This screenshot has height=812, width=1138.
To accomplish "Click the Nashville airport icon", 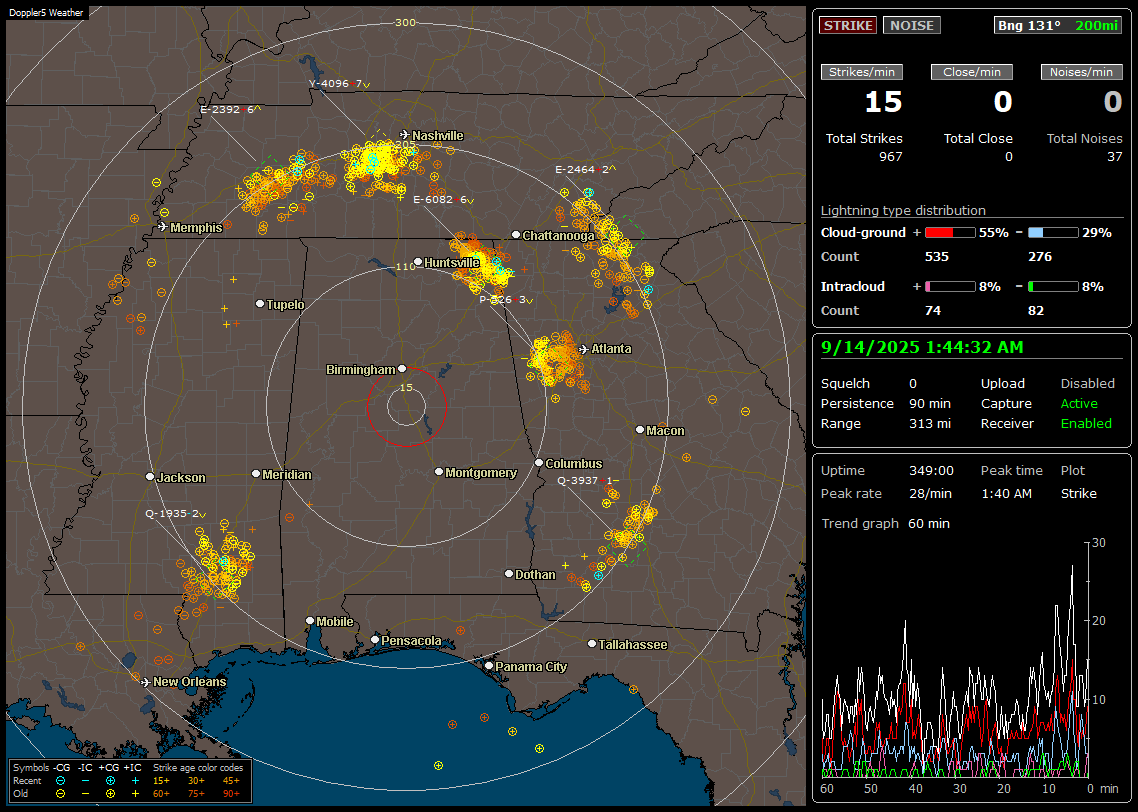I will pos(404,134).
